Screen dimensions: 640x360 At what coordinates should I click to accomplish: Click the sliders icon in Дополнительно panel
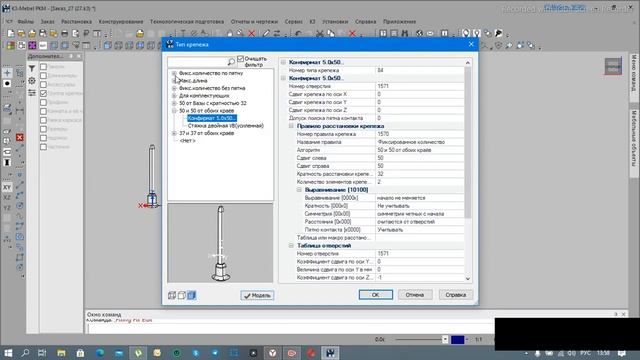pos(32,93)
